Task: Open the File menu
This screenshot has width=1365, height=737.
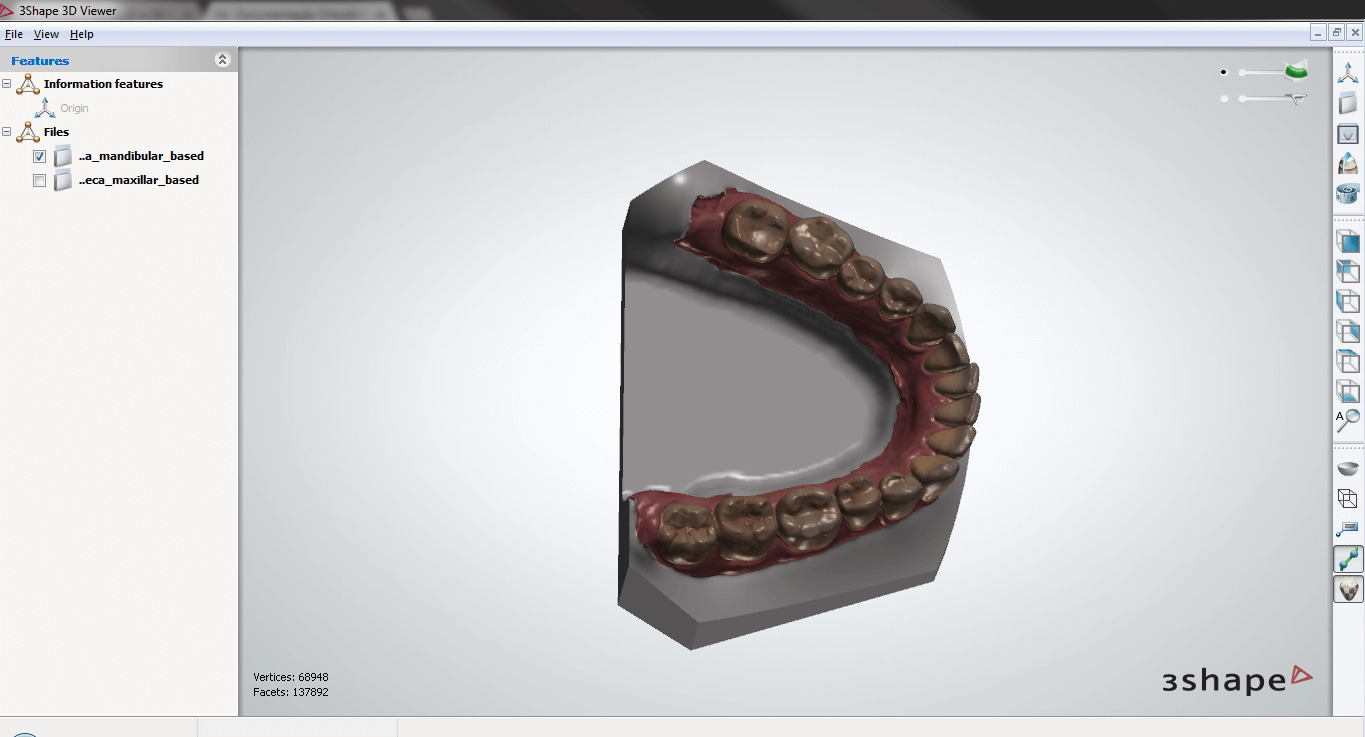Action: (14, 34)
